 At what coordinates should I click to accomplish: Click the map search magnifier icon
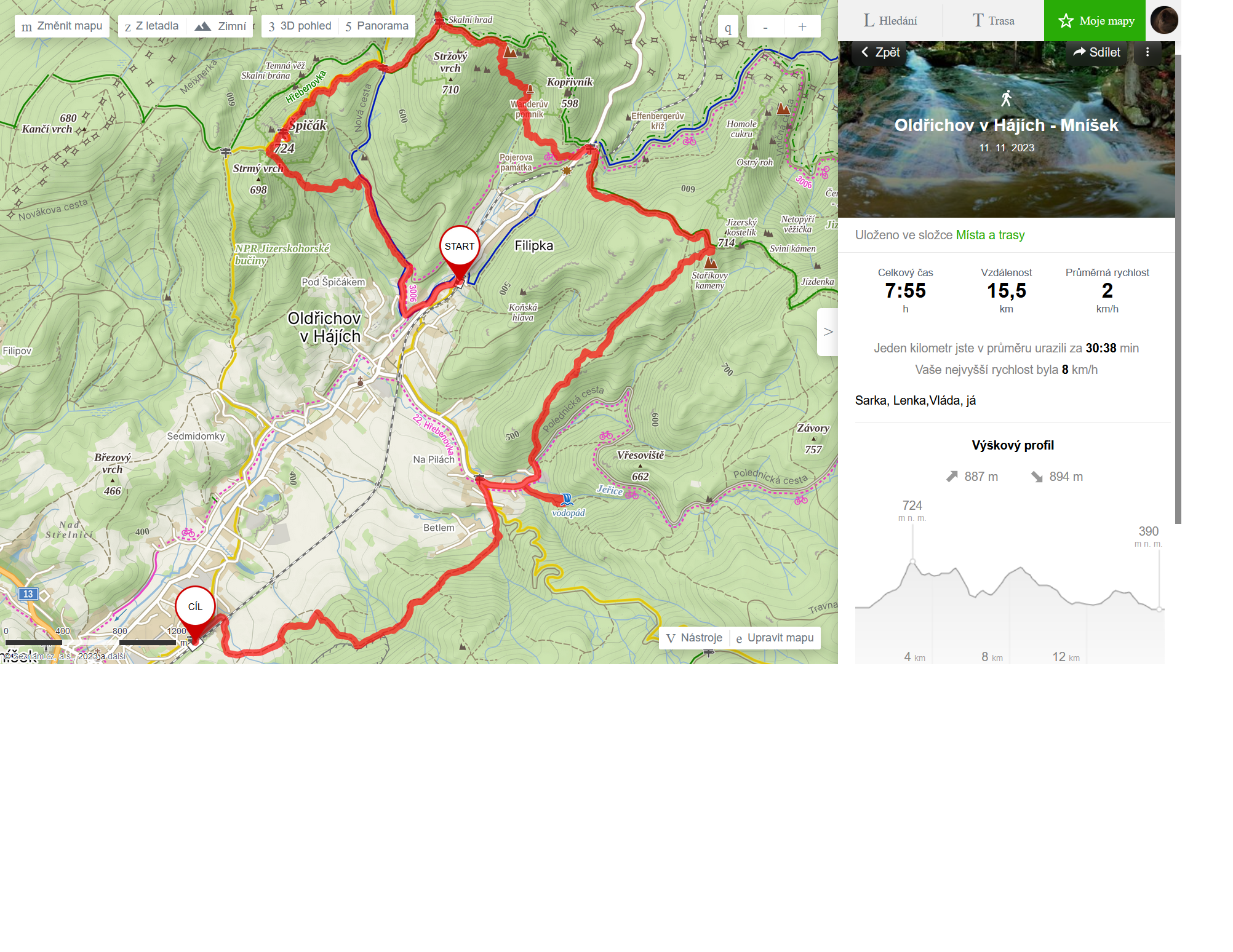[x=728, y=28]
